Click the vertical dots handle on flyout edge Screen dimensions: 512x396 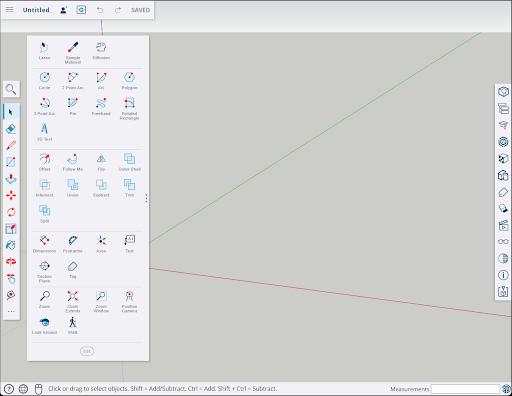click(146, 198)
